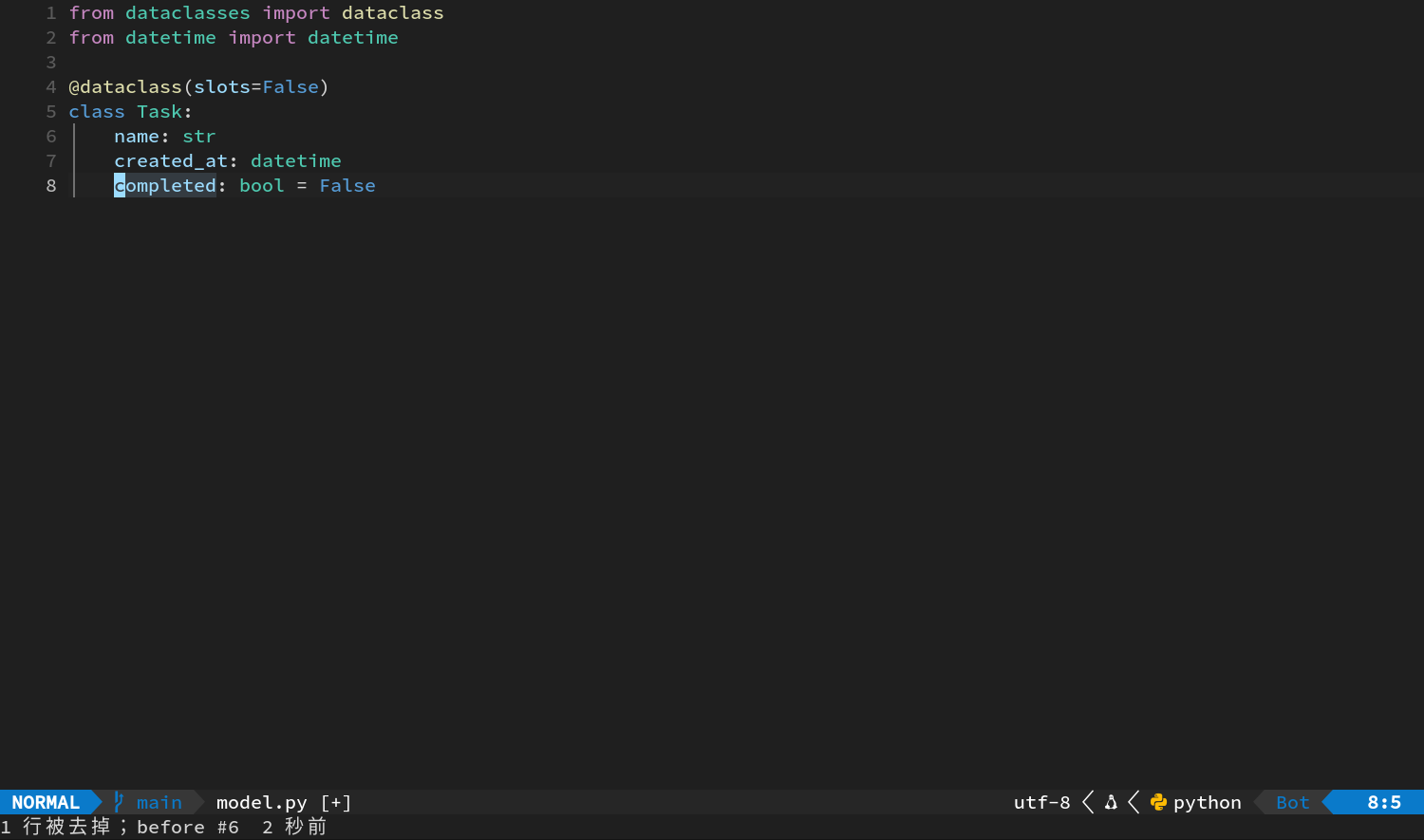
Task: Click the 'Bot' scroll position indicator
Action: pos(1293,803)
